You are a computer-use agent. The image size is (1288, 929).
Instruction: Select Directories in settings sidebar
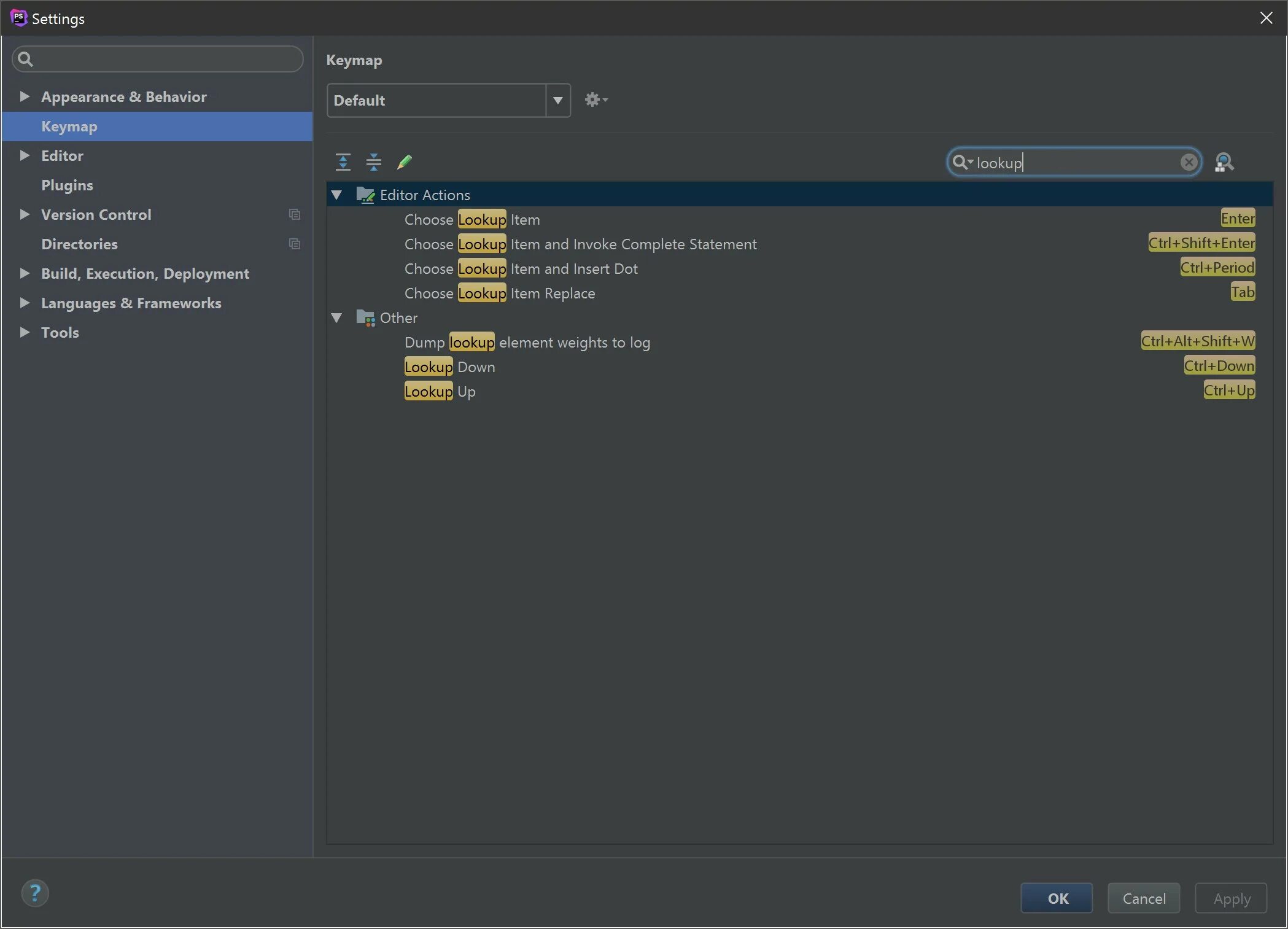tap(79, 244)
